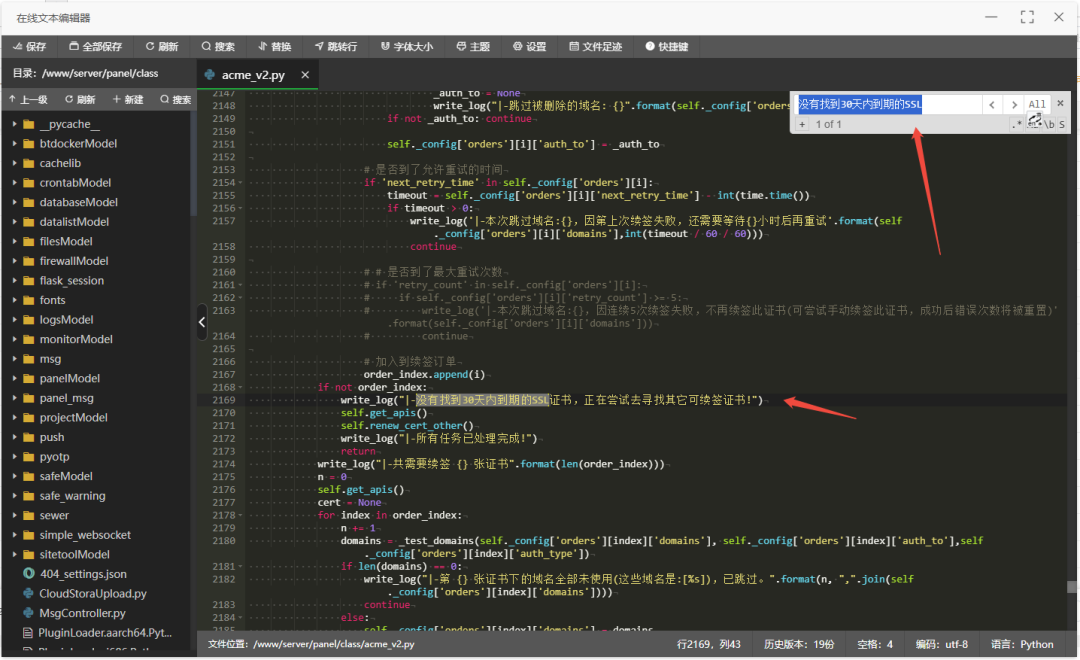Screen dimensions: 1080x660
Task: Open the CloudStoraUpload.py file
Action: (x=92, y=594)
